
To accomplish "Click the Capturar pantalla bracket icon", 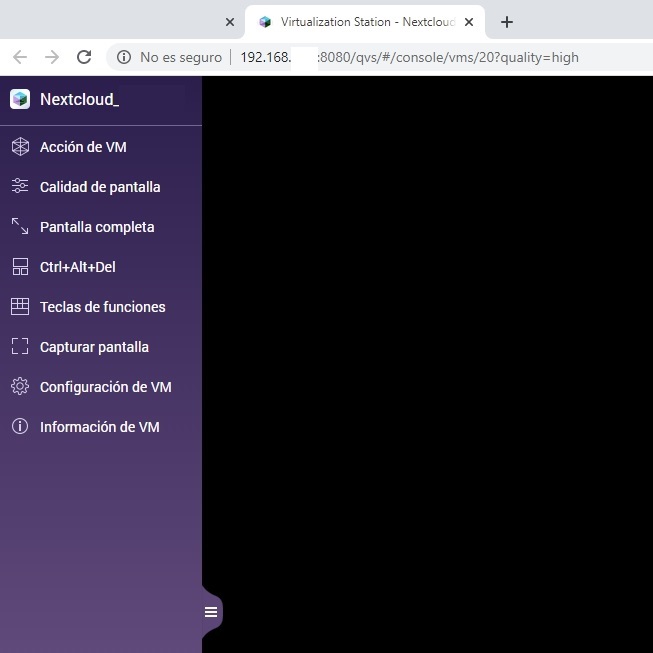I will [x=20, y=347].
